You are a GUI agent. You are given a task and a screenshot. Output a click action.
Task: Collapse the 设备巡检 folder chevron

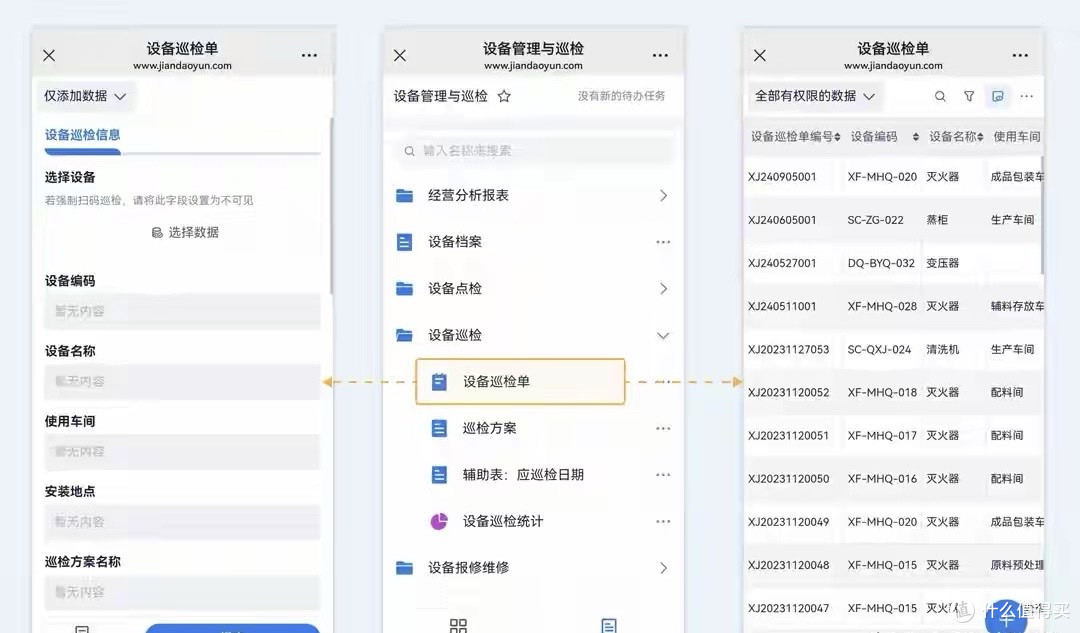(663, 335)
